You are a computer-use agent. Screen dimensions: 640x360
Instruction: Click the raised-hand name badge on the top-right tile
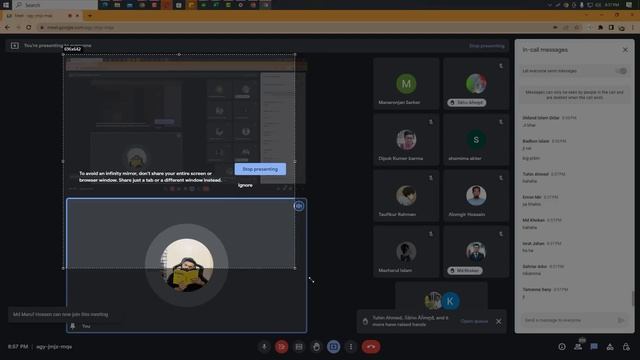click(x=467, y=102)
